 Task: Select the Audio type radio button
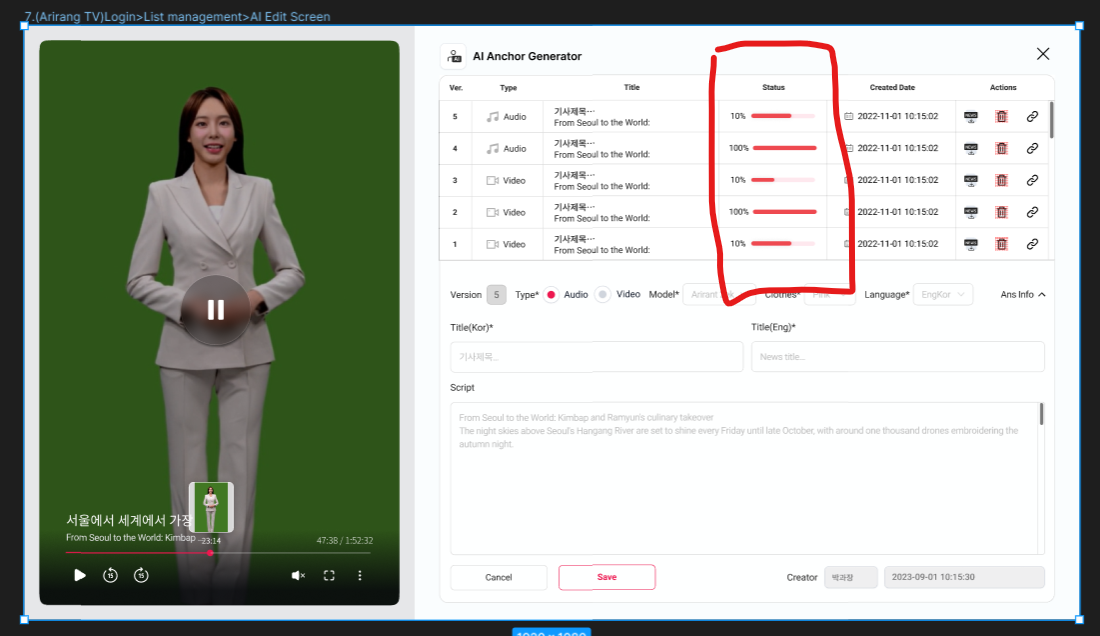click(x=551, y=295)
